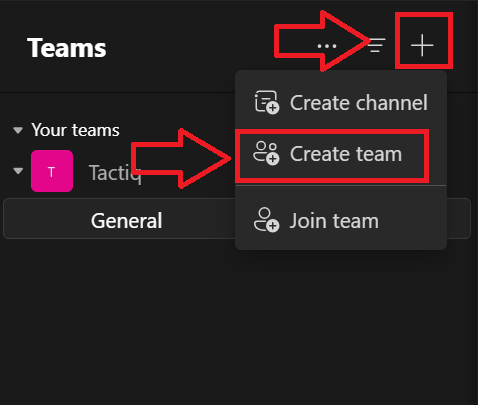The image size is (478, 405).
Task: Click the plus icon to add team
Action: point(422,45)
